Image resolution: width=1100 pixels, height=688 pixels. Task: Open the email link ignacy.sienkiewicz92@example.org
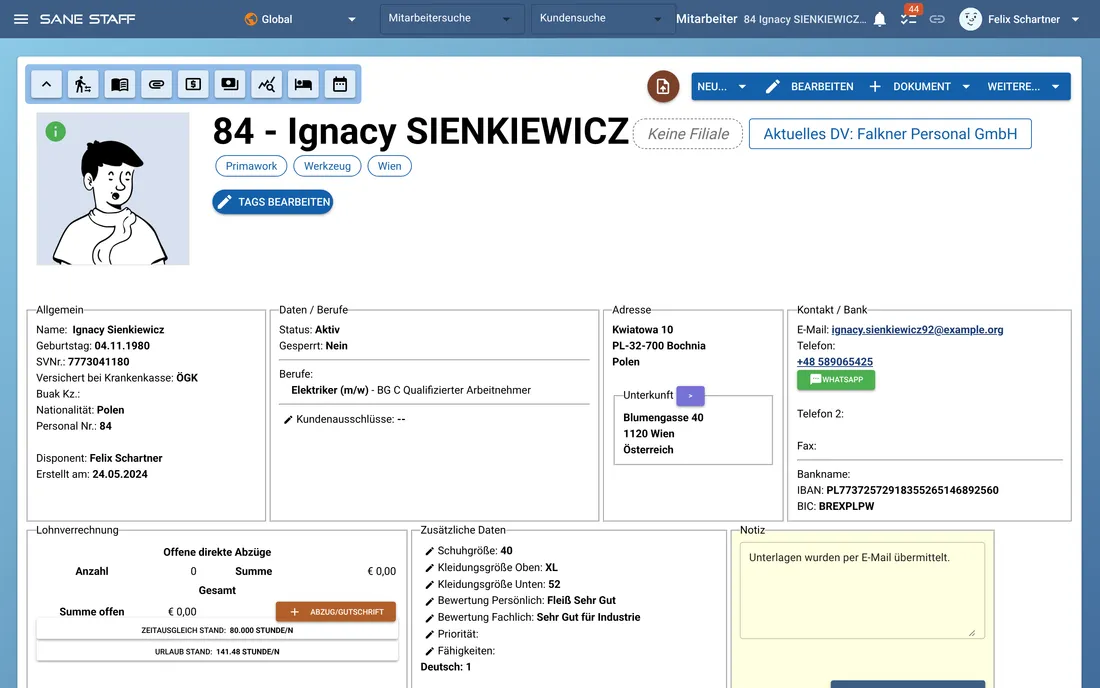[x=917, y=330]
